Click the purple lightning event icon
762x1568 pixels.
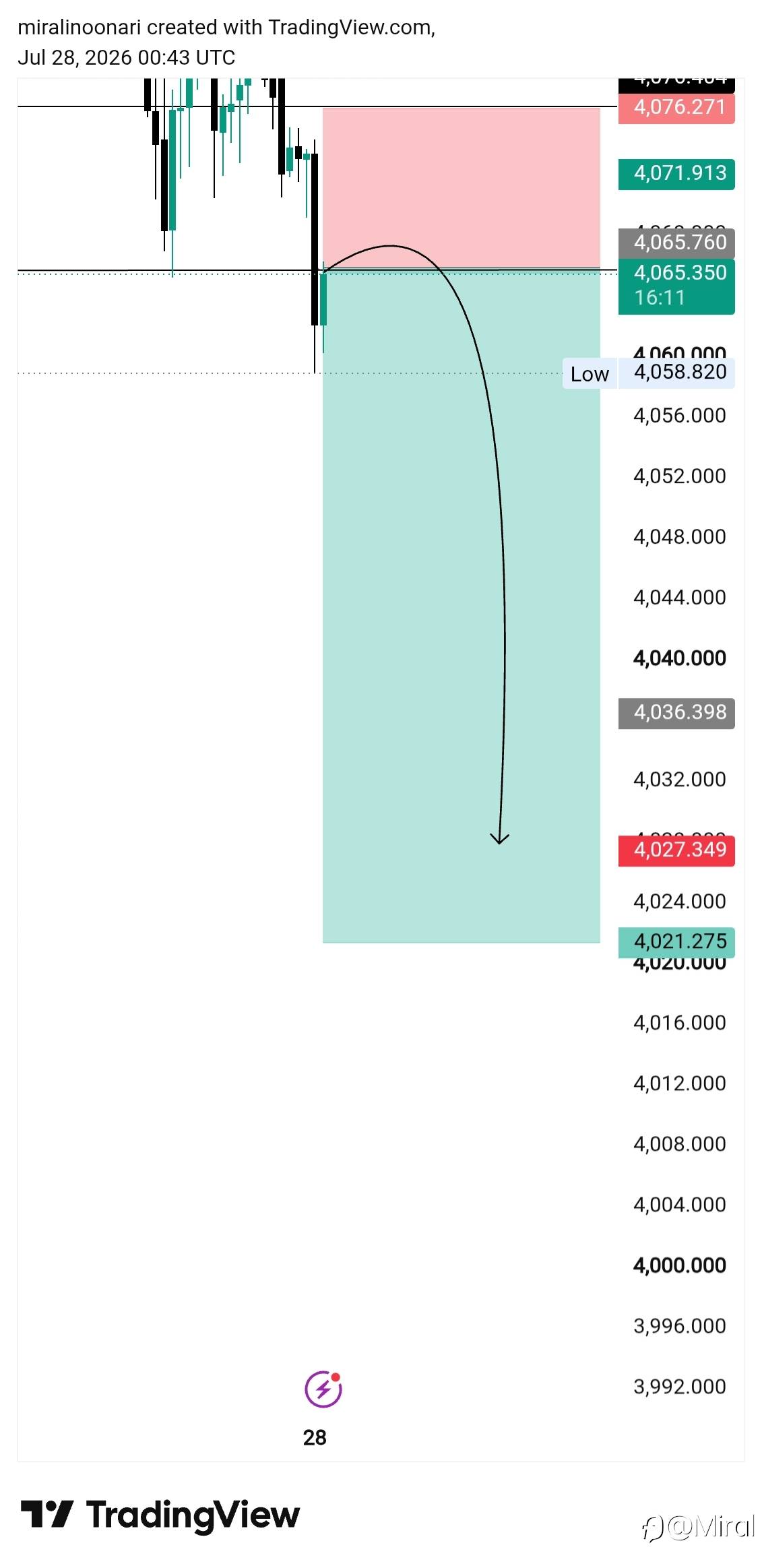(323, 1389)
